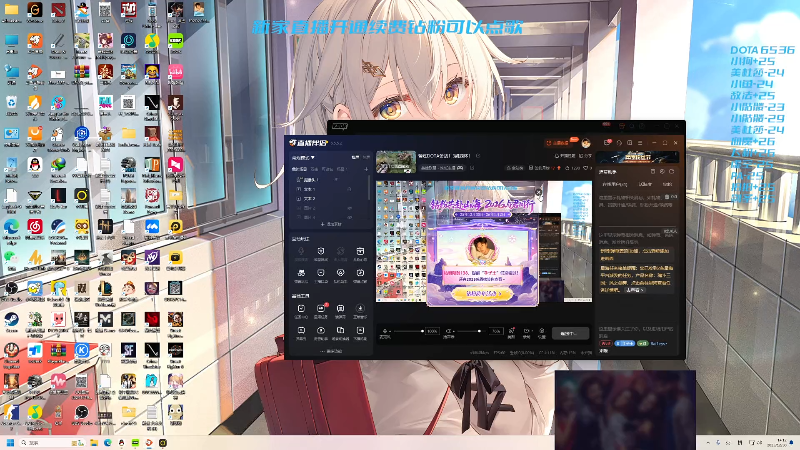Open the pink bilibili desktop shortcut
This screenshot has width=800, height=450.
click(x=175, y=71)
